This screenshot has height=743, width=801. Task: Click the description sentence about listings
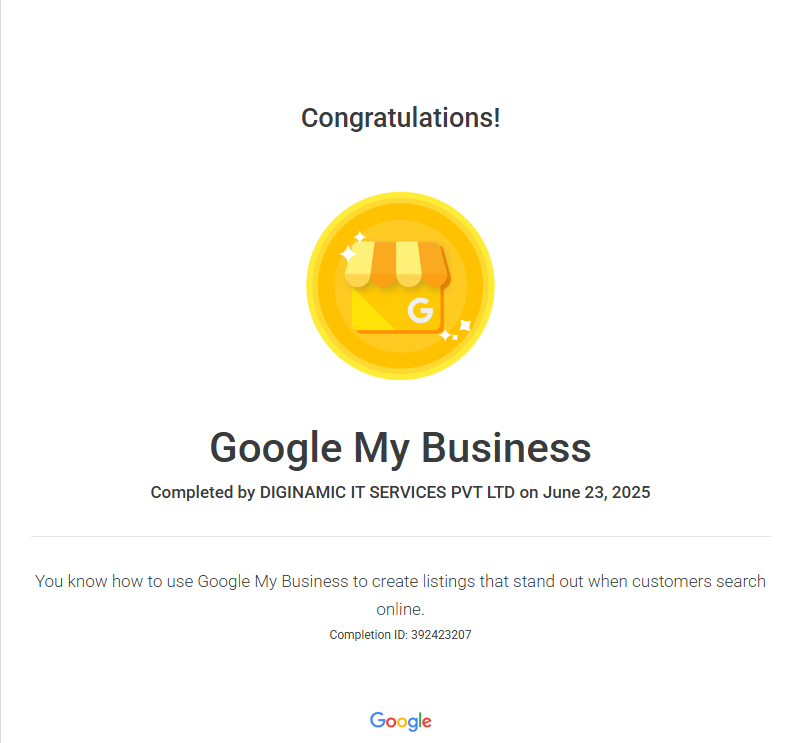click(400, 595)
